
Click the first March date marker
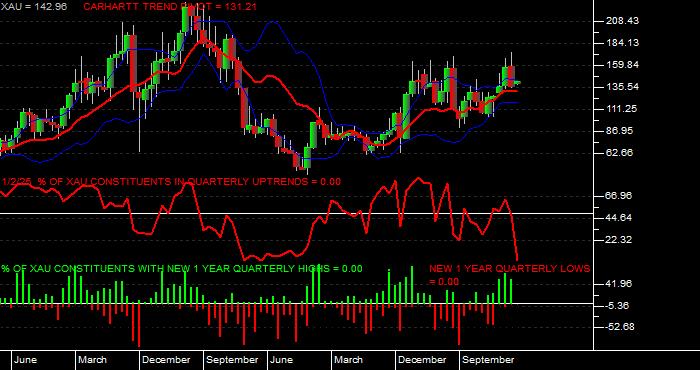(92, 360)
